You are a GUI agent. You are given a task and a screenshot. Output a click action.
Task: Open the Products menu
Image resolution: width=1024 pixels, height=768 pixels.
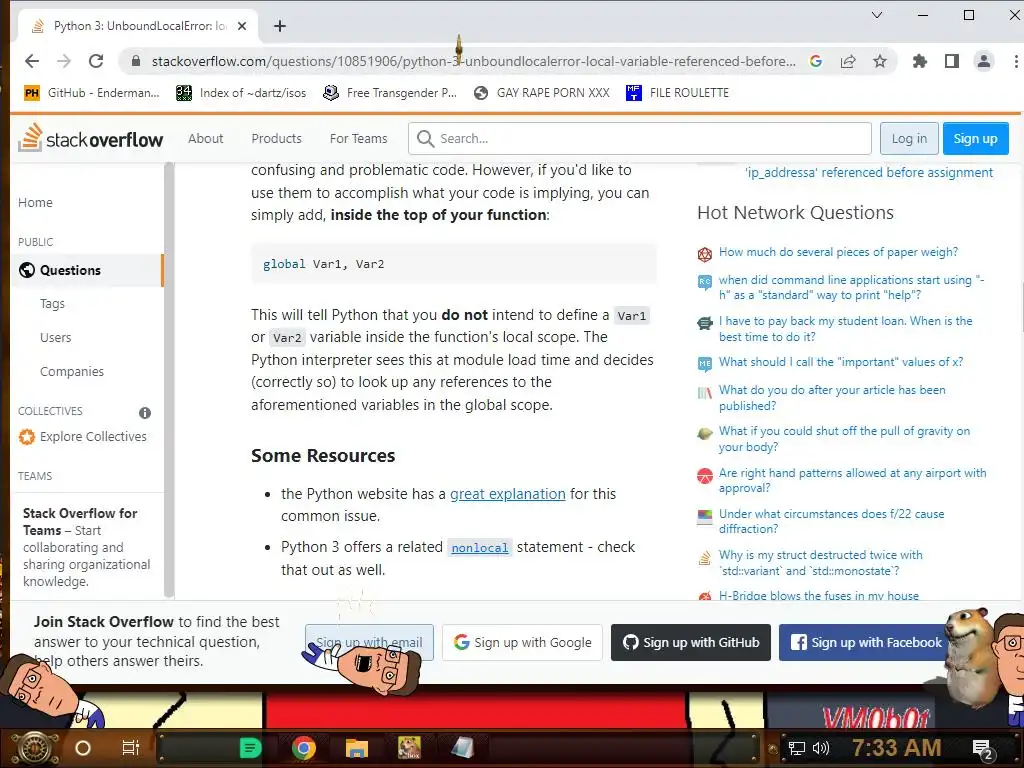[276, 138]
